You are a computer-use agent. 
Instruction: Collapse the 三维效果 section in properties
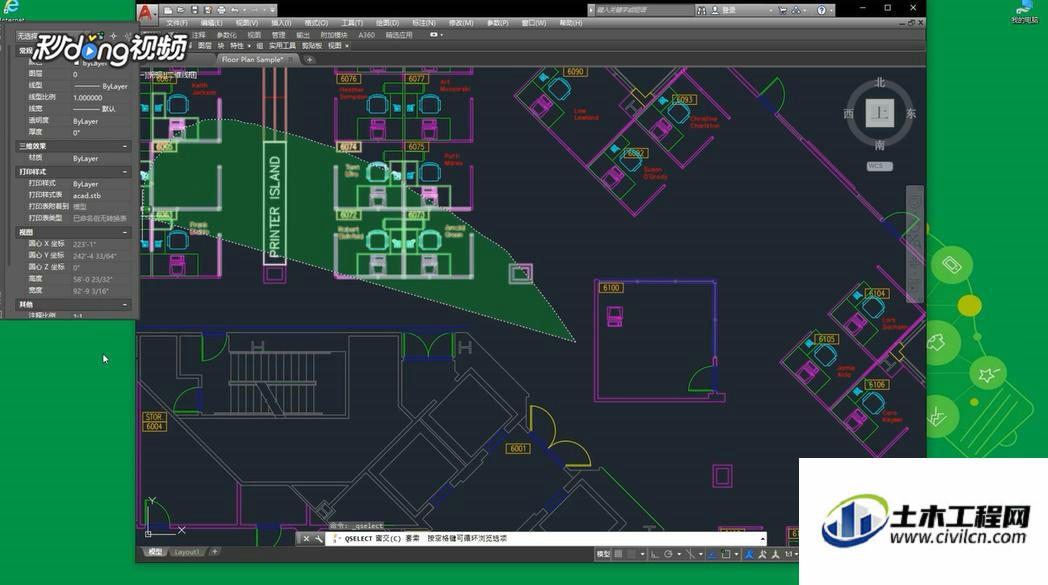(x=125, y=146)
